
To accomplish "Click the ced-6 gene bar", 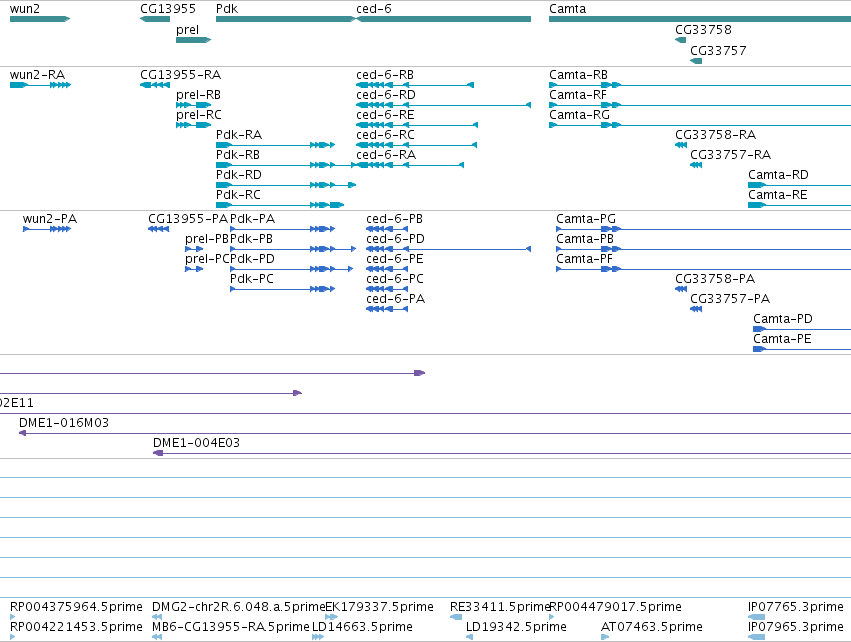I will pyautogui.click(x=443, y=19).
